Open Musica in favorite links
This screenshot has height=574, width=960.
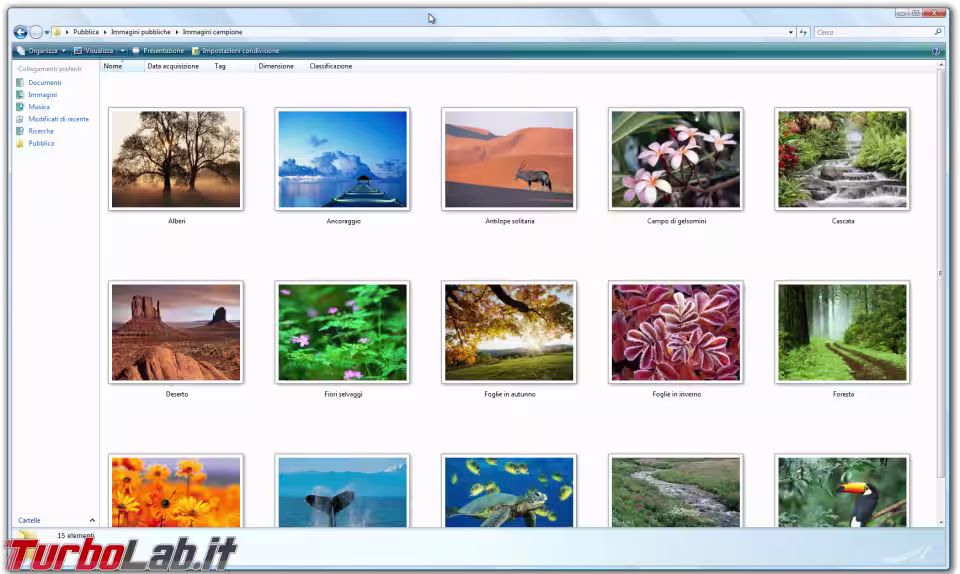point(39,107)
